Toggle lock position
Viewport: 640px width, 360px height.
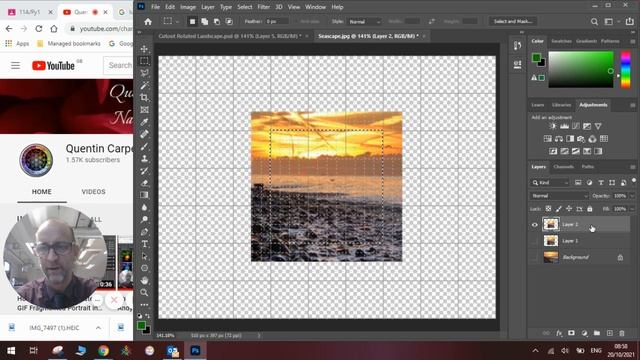[x=569, y=209]
